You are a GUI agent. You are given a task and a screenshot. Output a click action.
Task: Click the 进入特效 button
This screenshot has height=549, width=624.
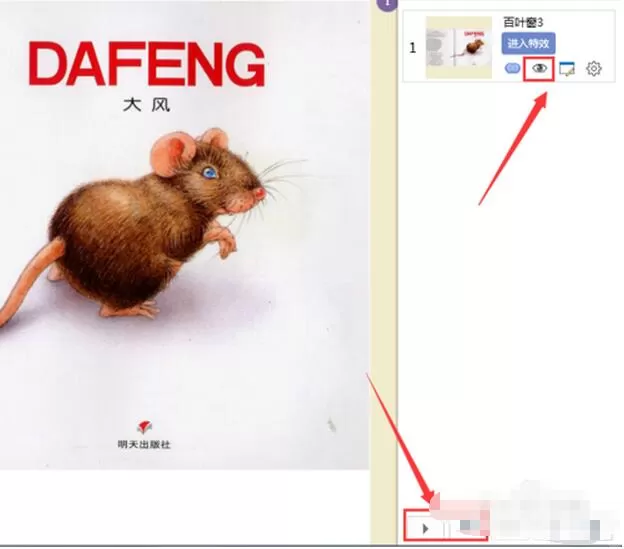(x=528, y=43)
